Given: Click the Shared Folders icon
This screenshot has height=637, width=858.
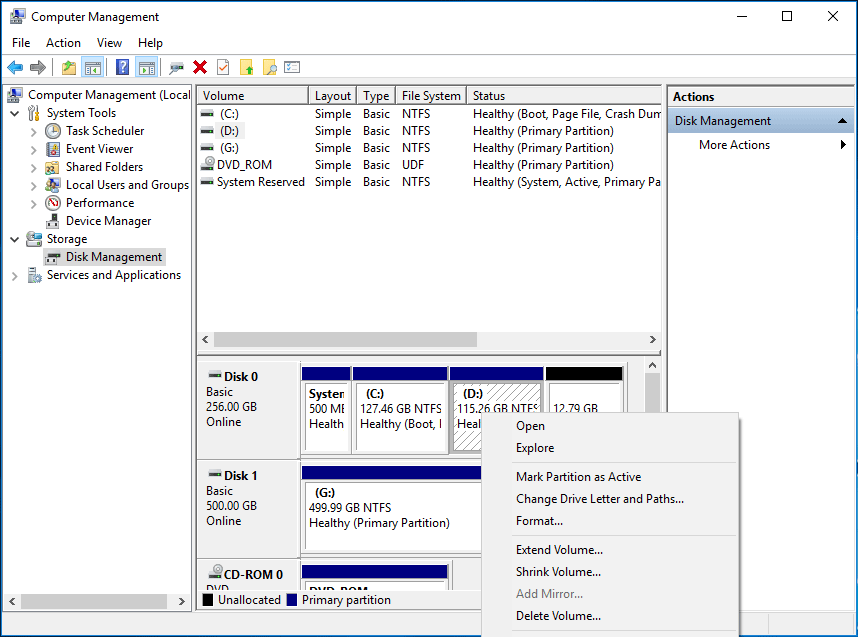Looking at the screenshot, I should [x=53, y=167].
